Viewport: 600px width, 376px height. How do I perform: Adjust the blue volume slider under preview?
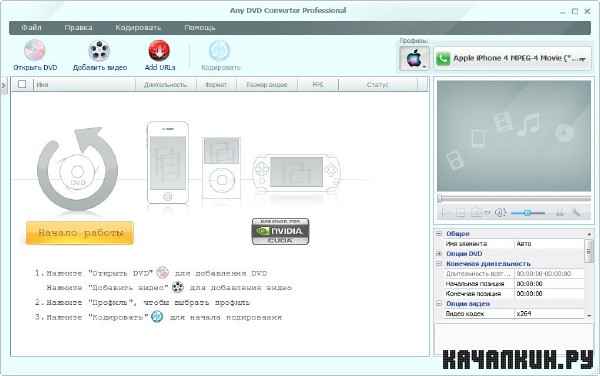528,213
